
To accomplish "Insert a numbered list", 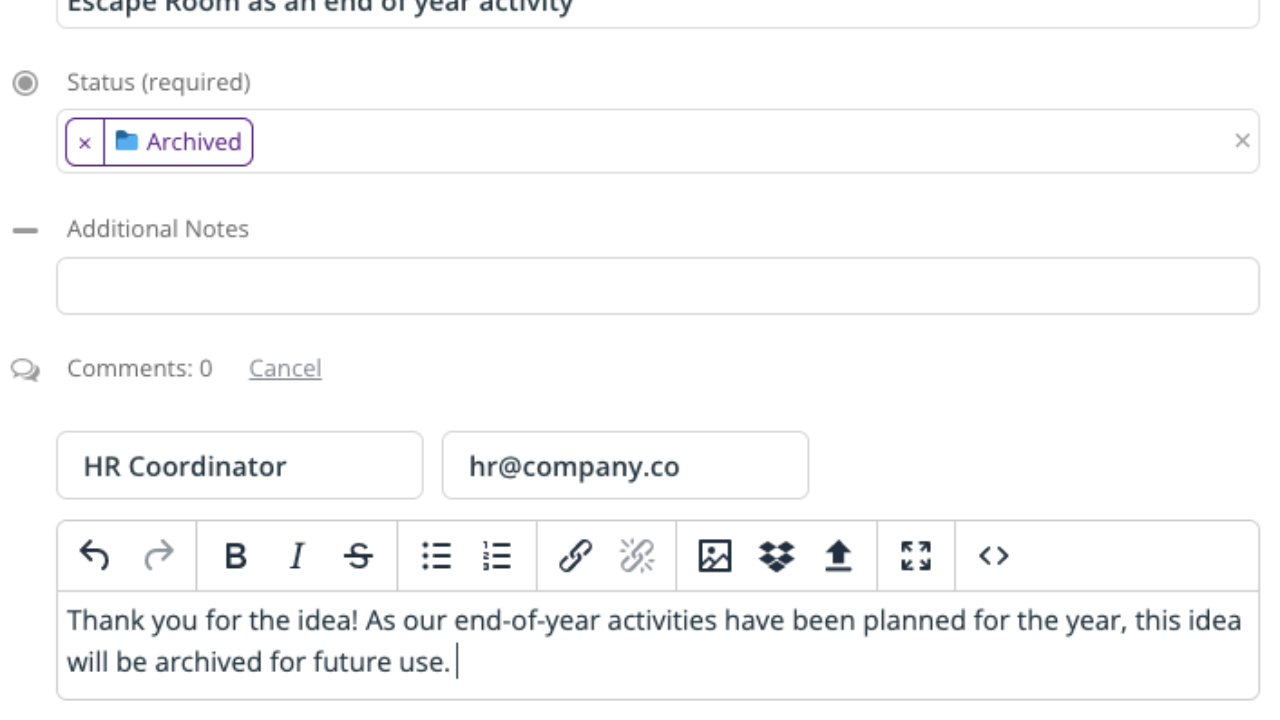I will [497, 555].
